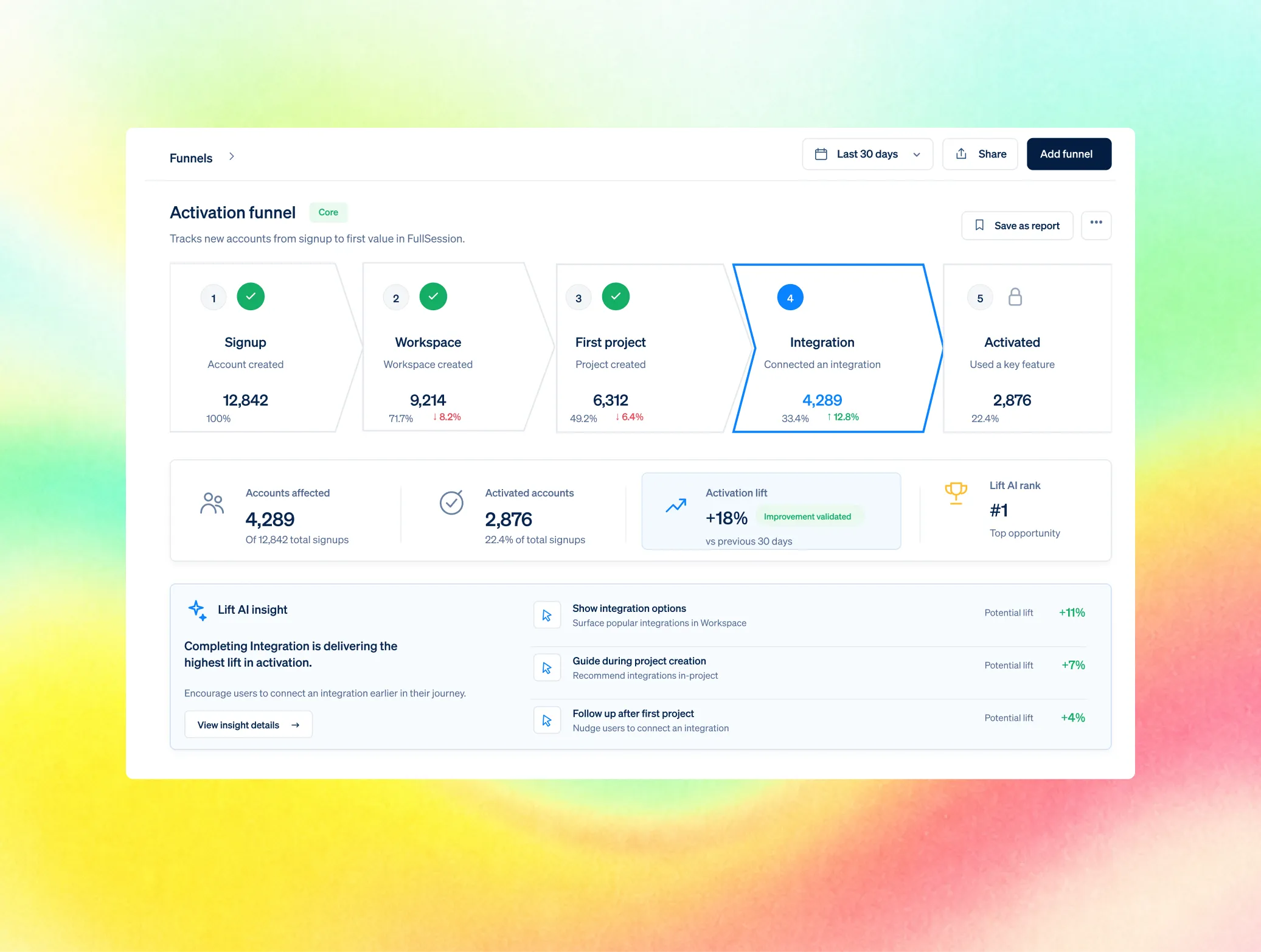1261x952 pixels.
Task: Expand the chevron next to Funnels breadcrumb
Action: pyautogui.click(x=232, y=156)
